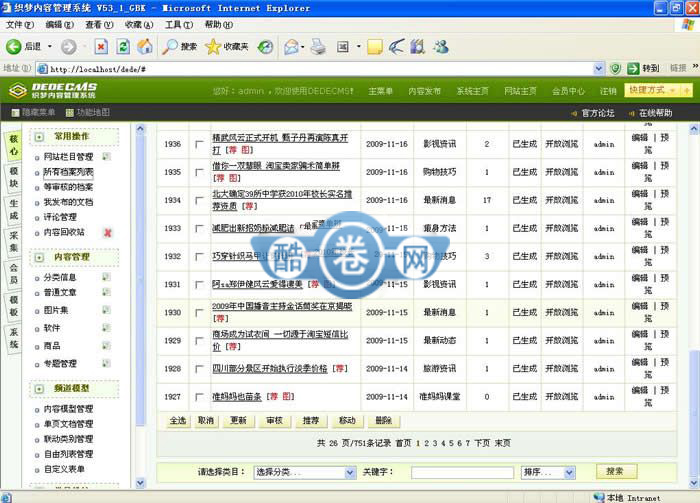Image resolution: width=700 pixels, height=503 pixels.
Task: Open the 工具(T) menu
Action: [178, 24]
